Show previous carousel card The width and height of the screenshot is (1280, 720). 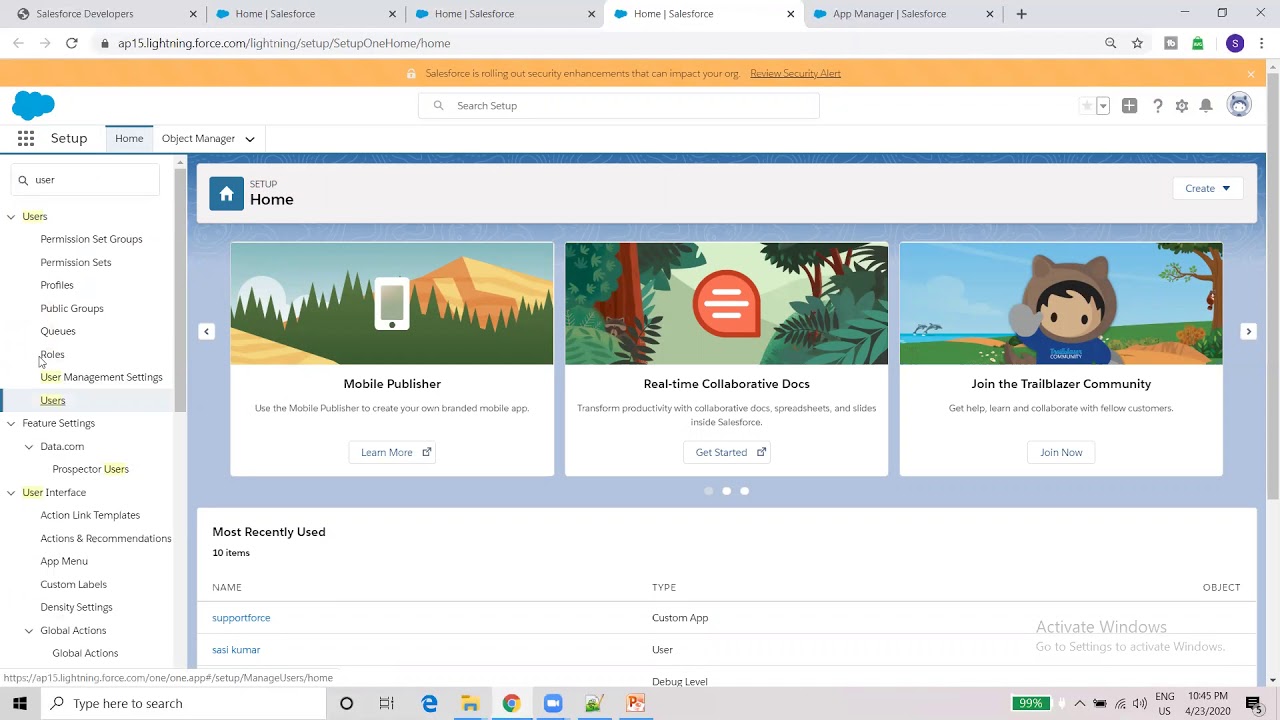pyautogui.click(x=206, y=331)
